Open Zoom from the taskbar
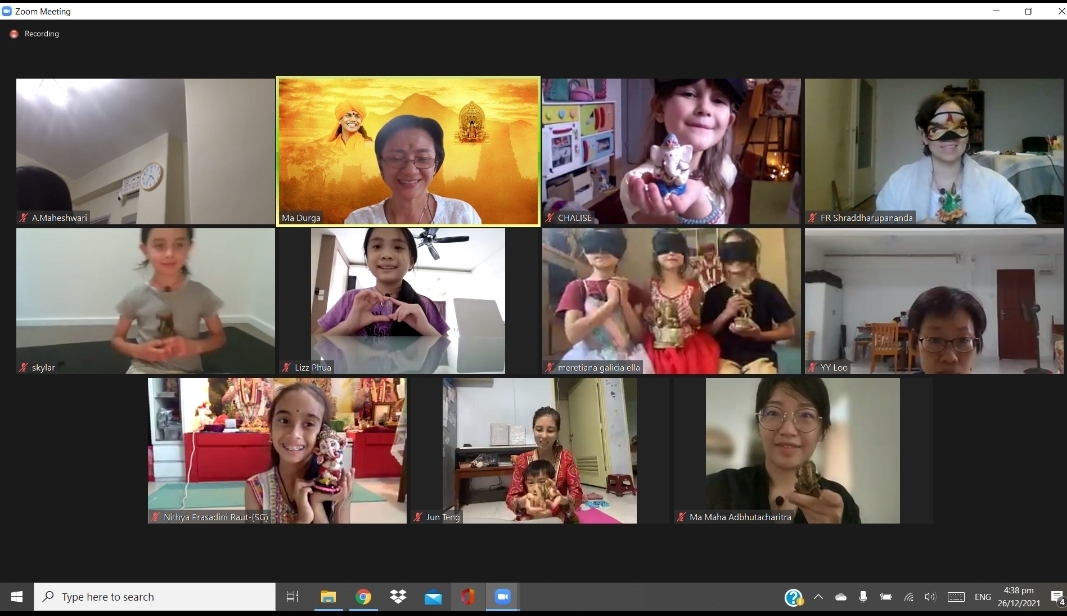 [x=502, y=597]
